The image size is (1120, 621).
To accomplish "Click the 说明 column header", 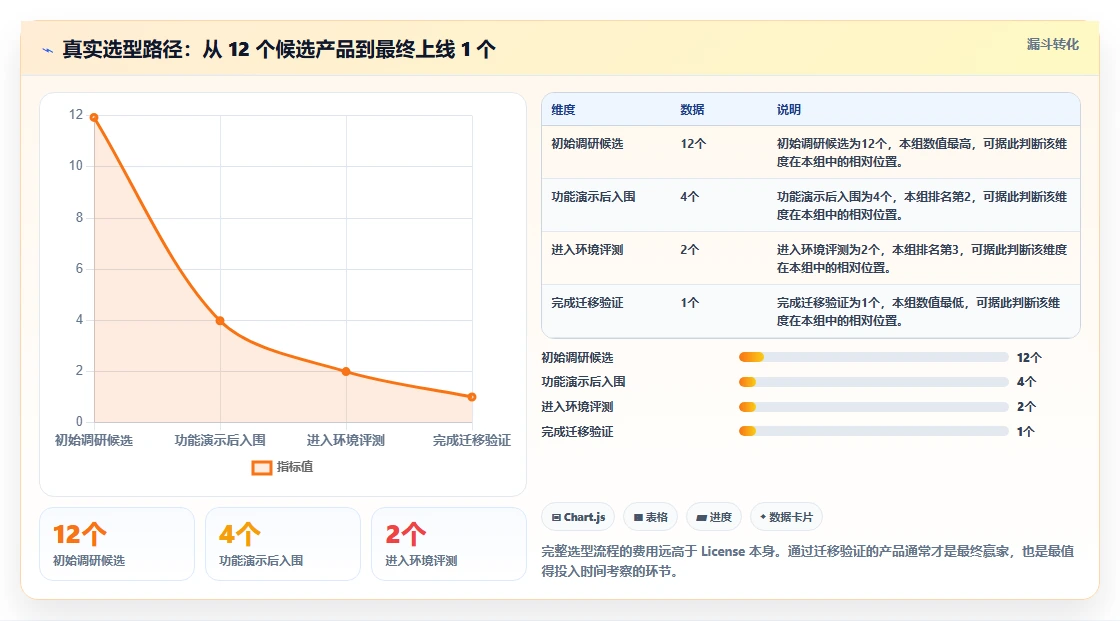I will pyautogui.click(x=789, y=110).
